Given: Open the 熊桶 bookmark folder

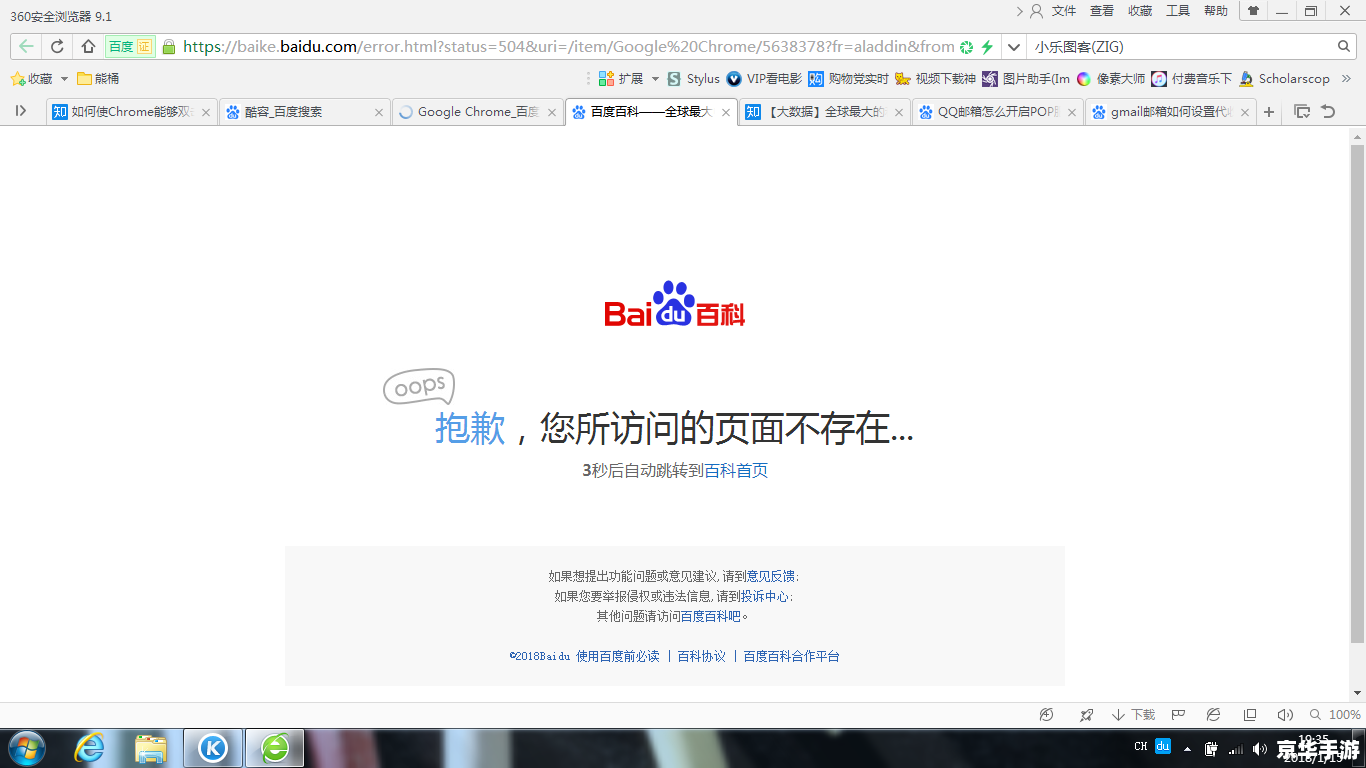Looking at the screenshot, I should point(98,78).
